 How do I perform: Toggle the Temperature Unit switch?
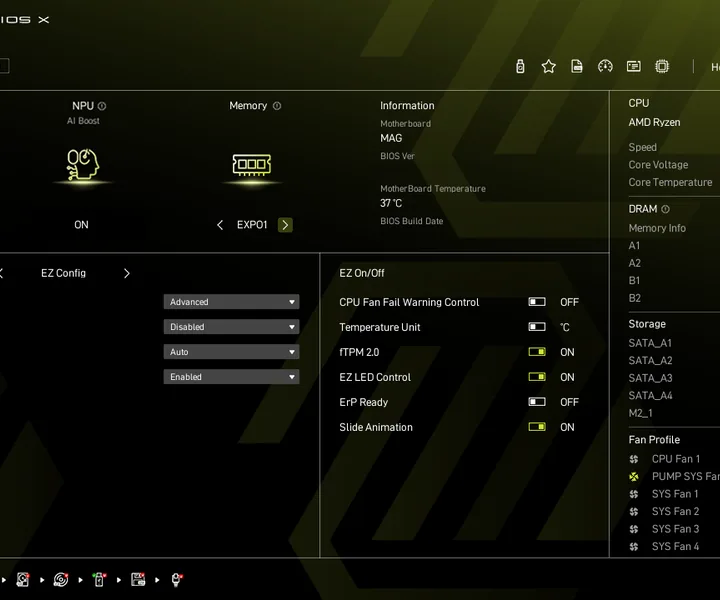pyautogui.click(x=537, y=327)
